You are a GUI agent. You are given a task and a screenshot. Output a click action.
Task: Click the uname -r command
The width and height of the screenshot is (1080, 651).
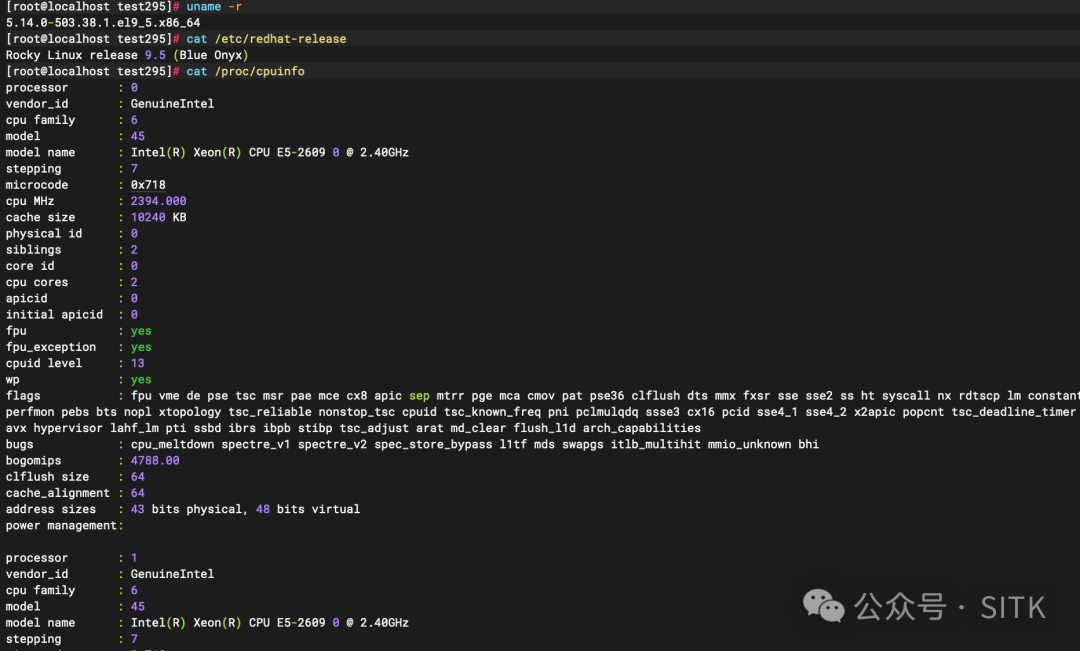[214, 6]
